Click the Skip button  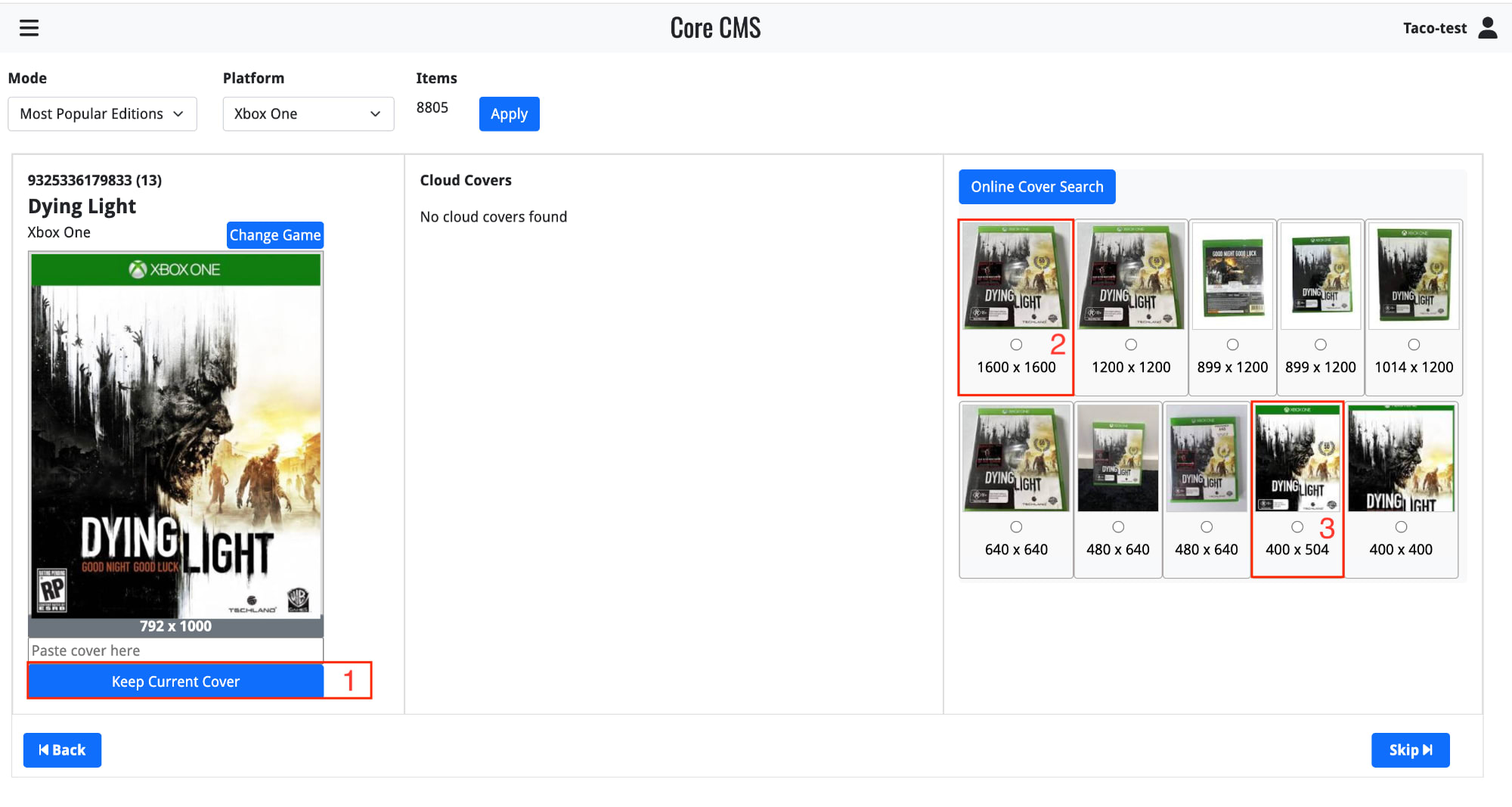(x=1410, y=750)
